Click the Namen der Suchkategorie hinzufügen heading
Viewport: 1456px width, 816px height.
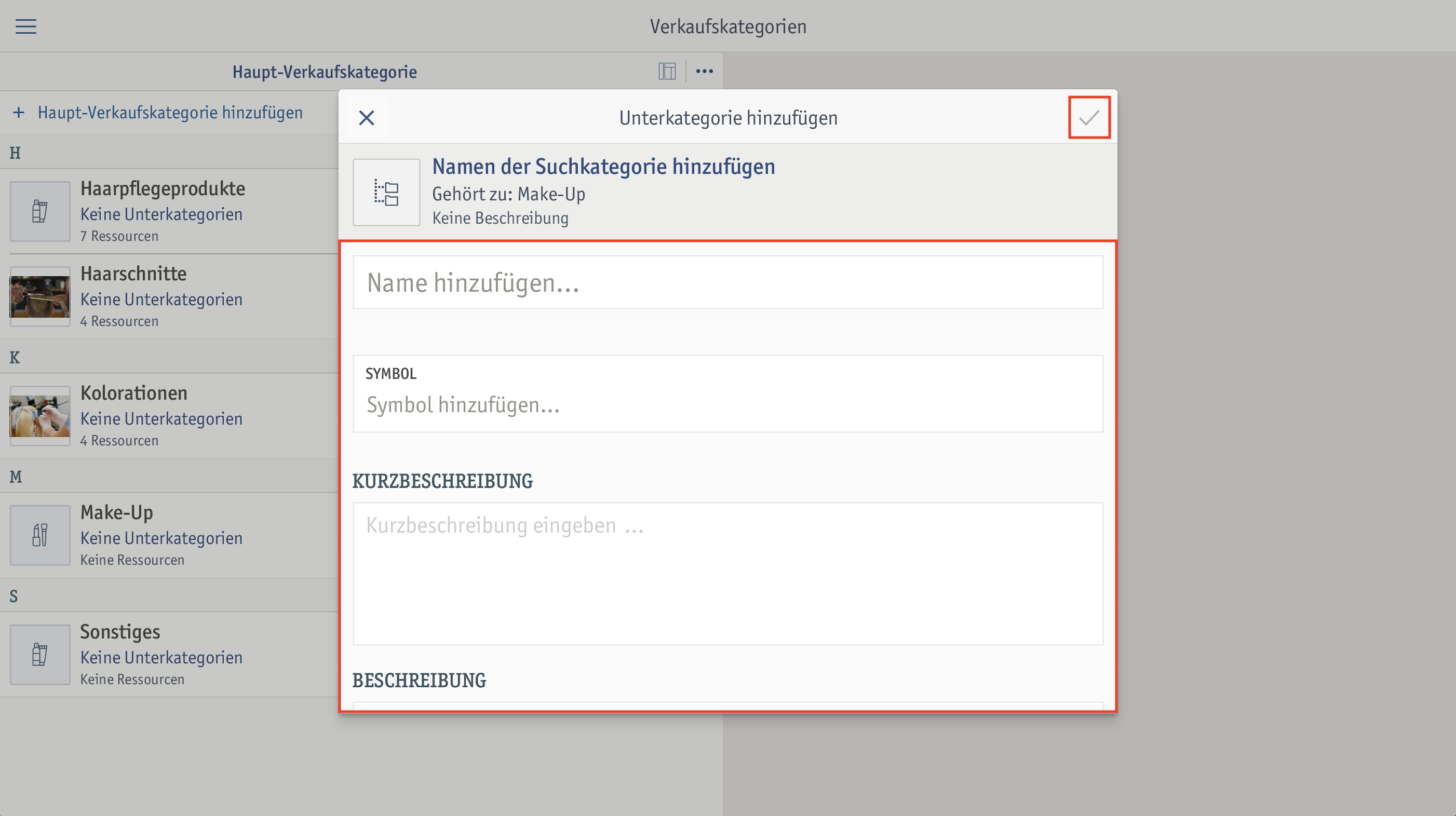pyautogui.click(x=604, y=167)
